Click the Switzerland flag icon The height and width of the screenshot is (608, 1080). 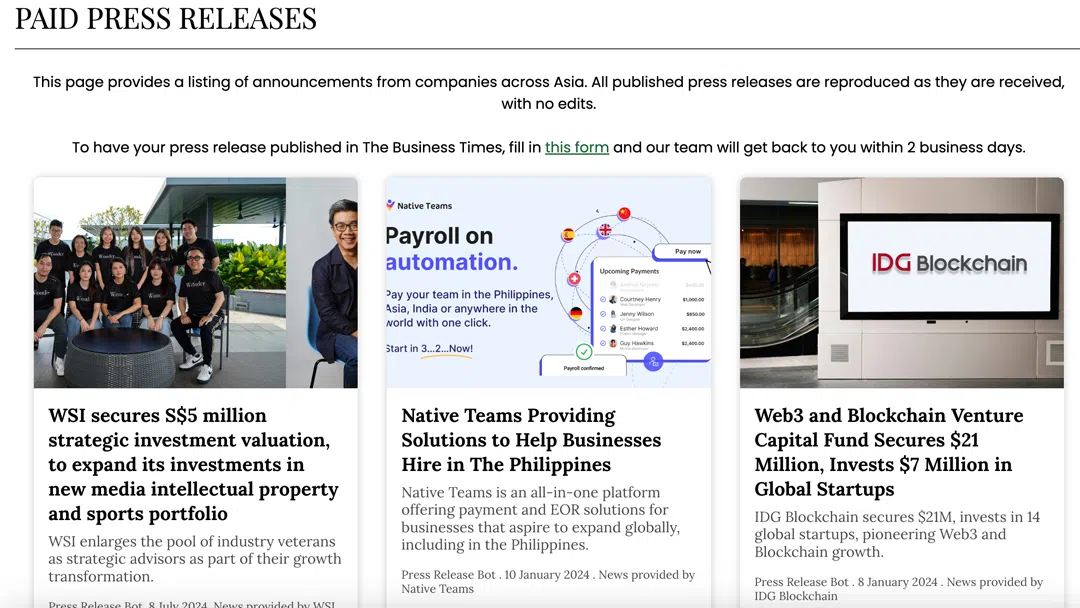coord(574,279)
